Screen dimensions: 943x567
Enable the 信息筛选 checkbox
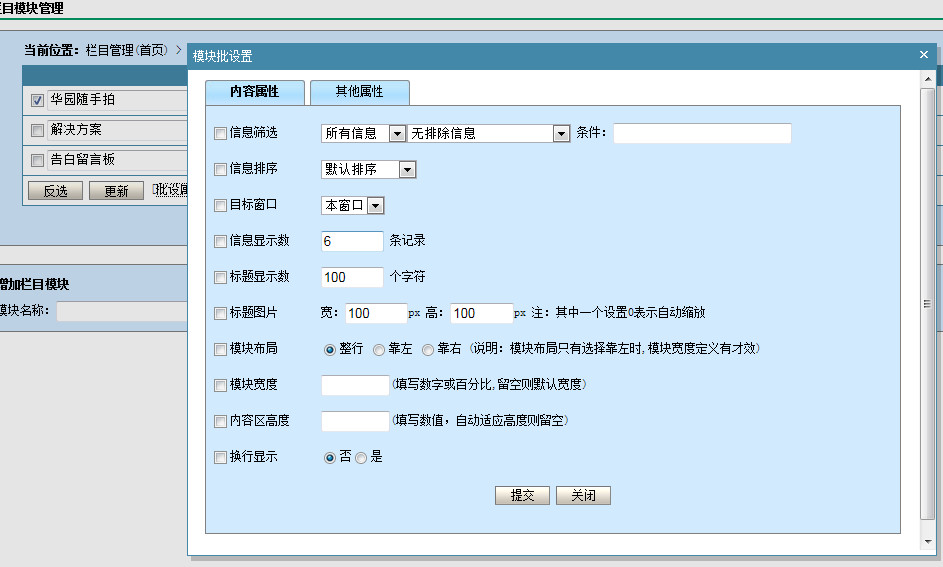(221, 133)
